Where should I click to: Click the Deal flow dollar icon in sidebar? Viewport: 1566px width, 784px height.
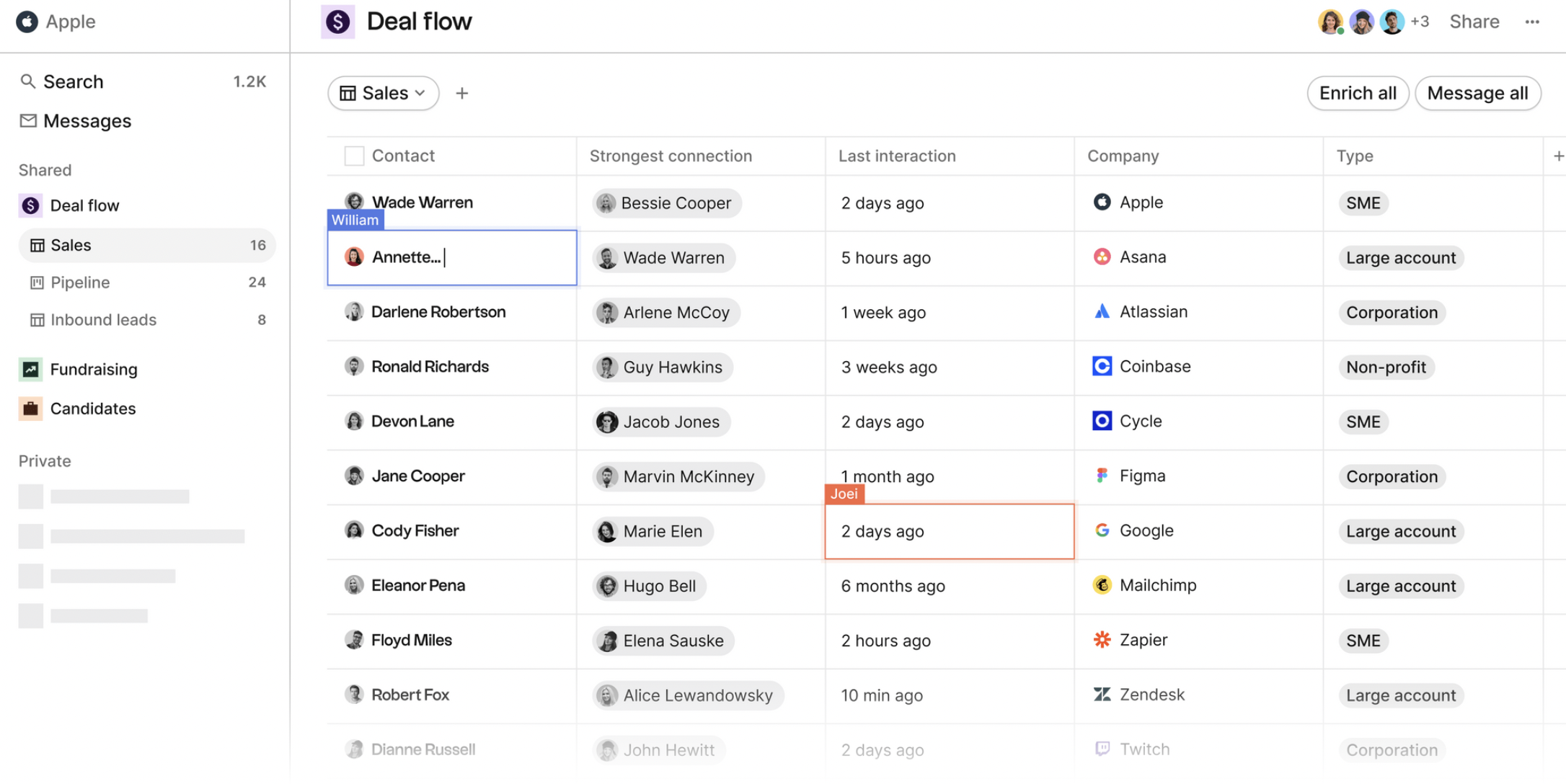click(30, 205)
